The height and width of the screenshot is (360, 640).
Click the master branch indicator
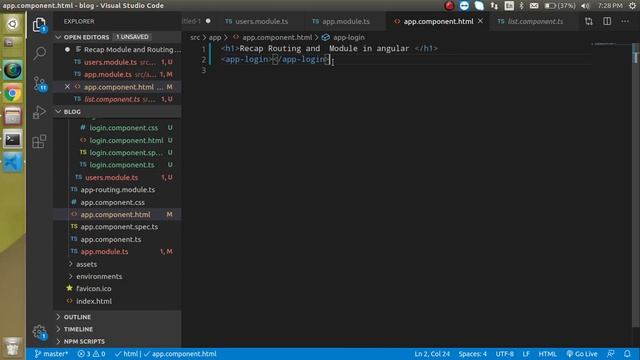point(51,354)
